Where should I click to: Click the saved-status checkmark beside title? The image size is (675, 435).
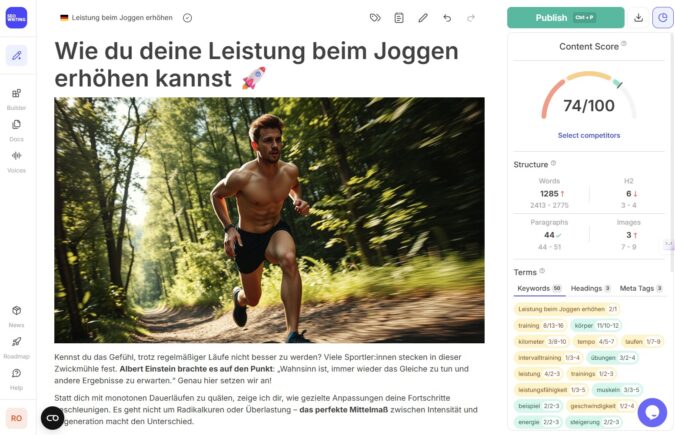coord(187,18)
